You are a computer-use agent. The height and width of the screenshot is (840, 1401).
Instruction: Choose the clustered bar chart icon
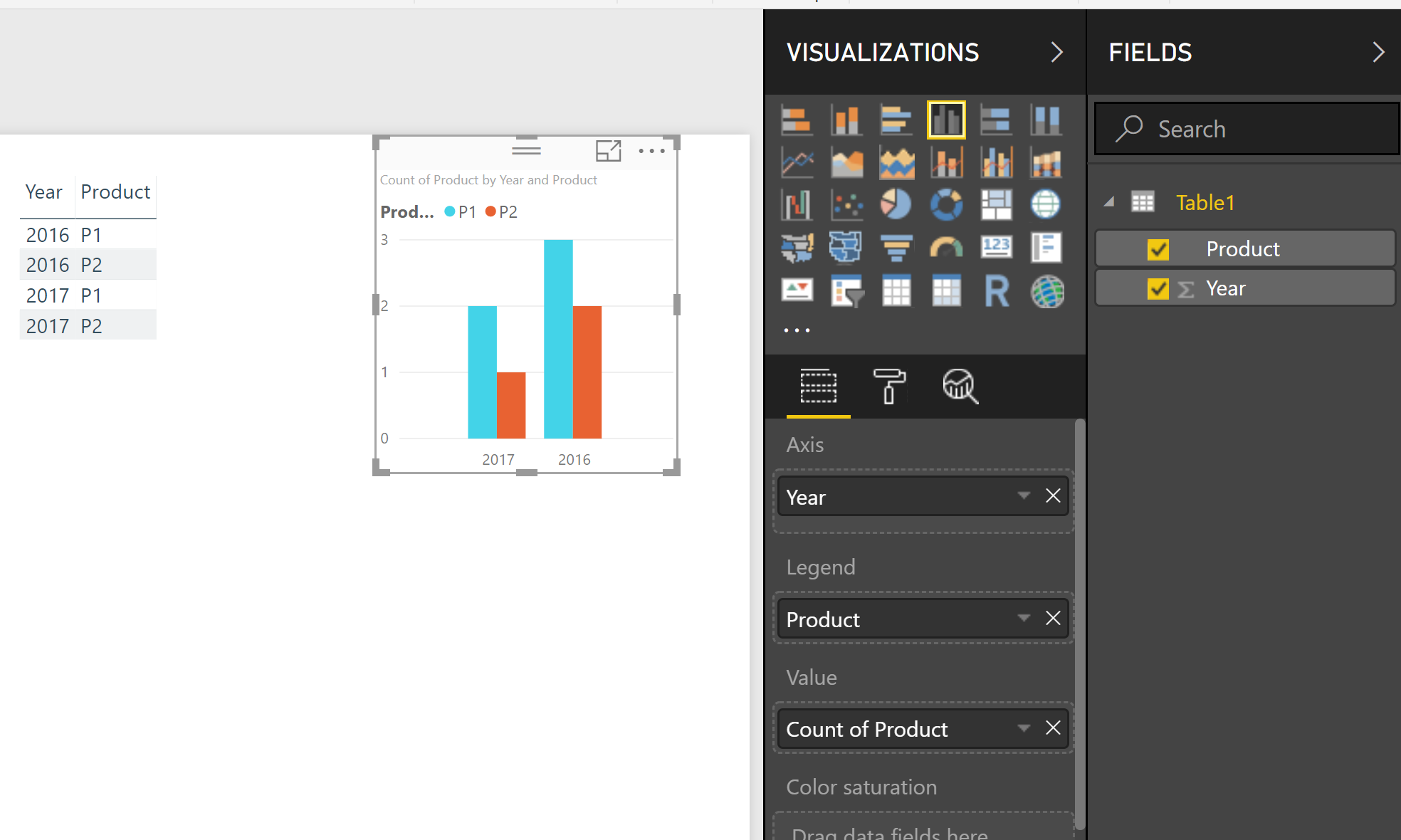click(x=896, y=120)
